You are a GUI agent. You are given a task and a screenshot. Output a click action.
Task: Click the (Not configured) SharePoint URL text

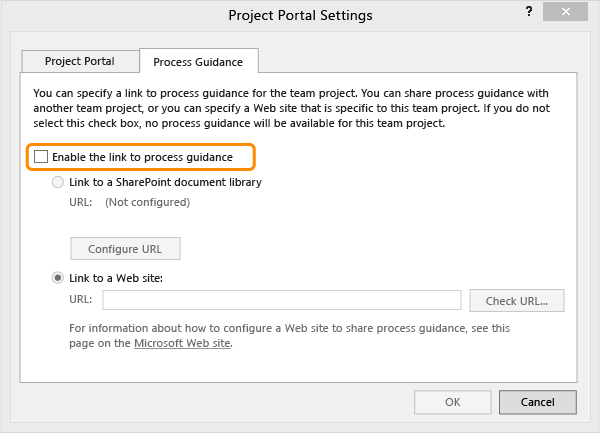(147, 203)
